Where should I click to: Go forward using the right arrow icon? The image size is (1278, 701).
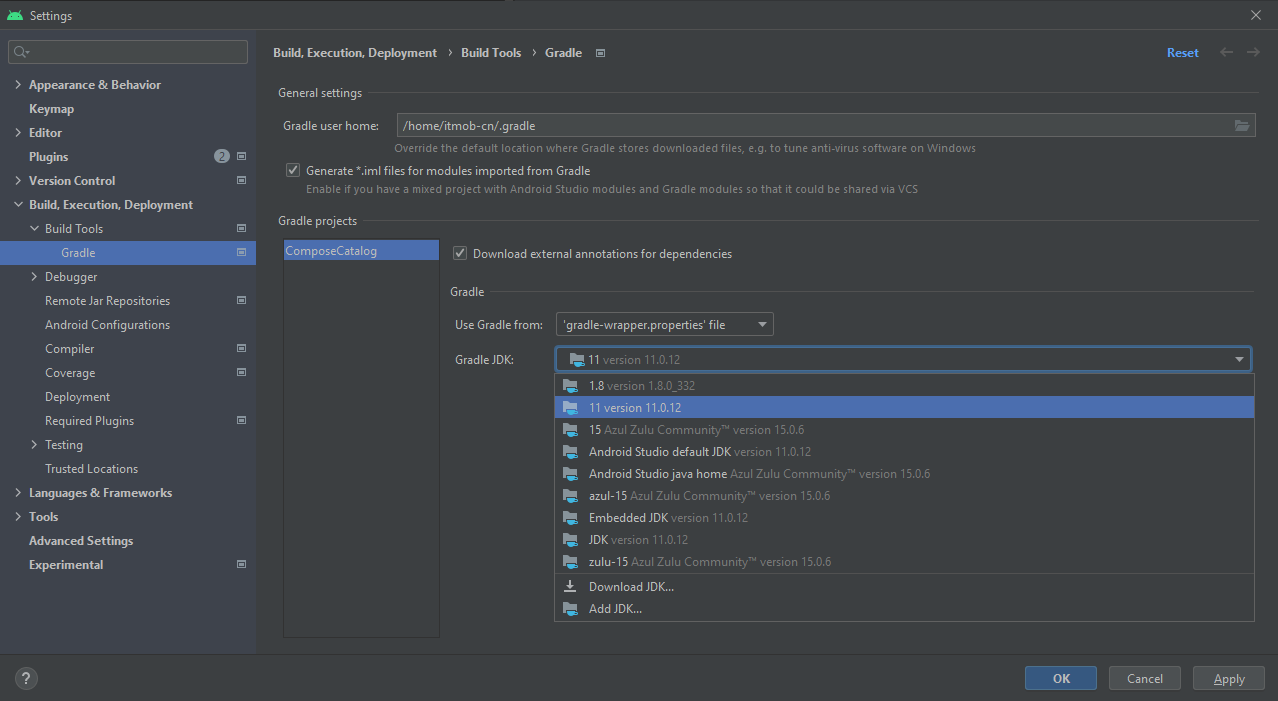pyautogui.click(x=1253, y=53)
